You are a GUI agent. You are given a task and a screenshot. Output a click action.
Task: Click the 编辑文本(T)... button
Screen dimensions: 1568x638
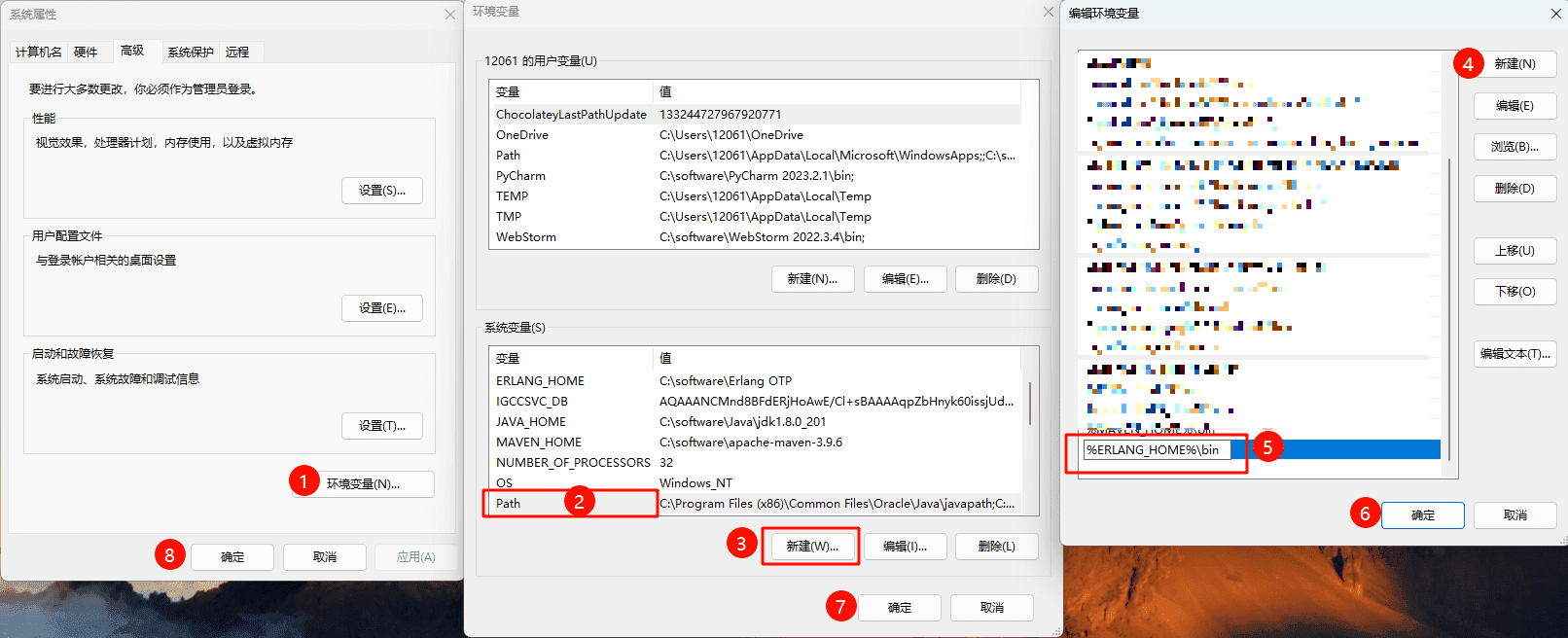(1515, 354)
